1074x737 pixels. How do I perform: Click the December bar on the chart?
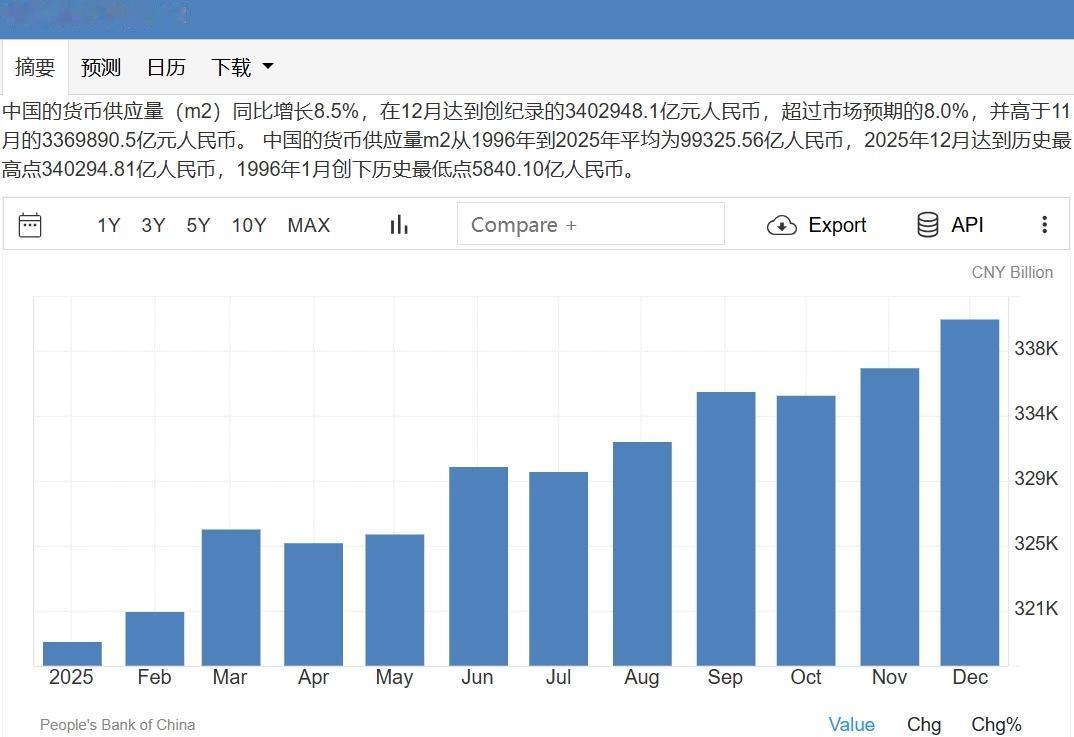(x=970, y=490)
